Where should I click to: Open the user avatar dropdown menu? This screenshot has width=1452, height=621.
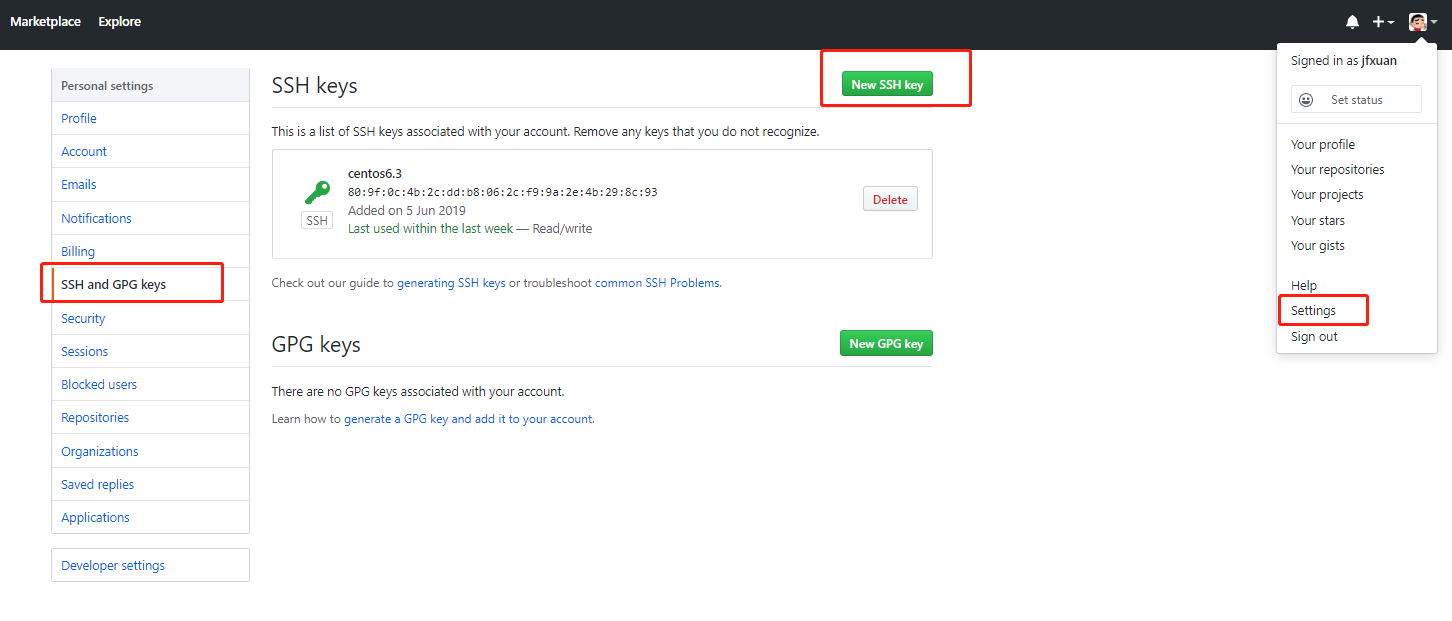[1423, 22]
